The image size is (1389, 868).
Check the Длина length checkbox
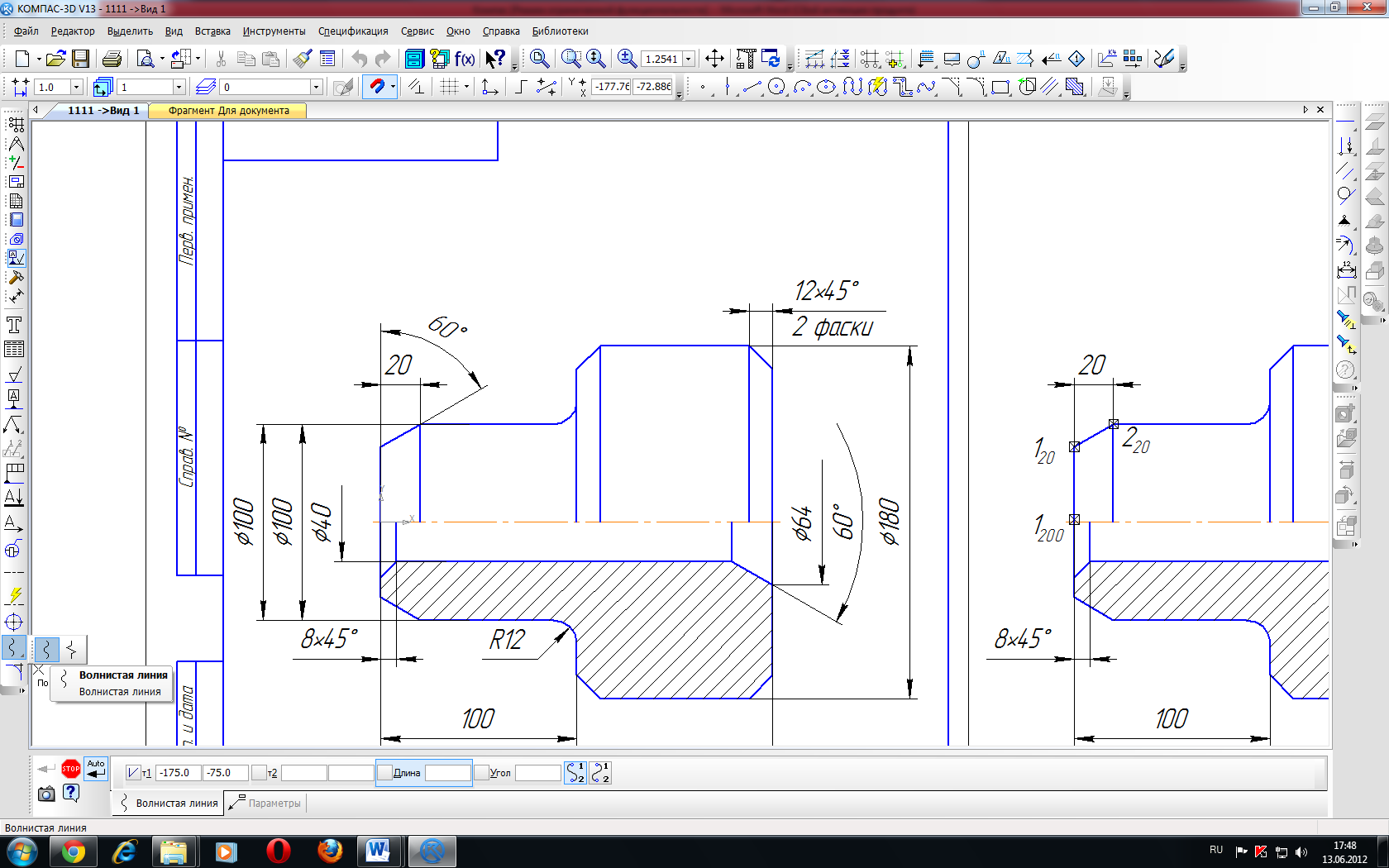pyautogui.click(x=384, y=773)
